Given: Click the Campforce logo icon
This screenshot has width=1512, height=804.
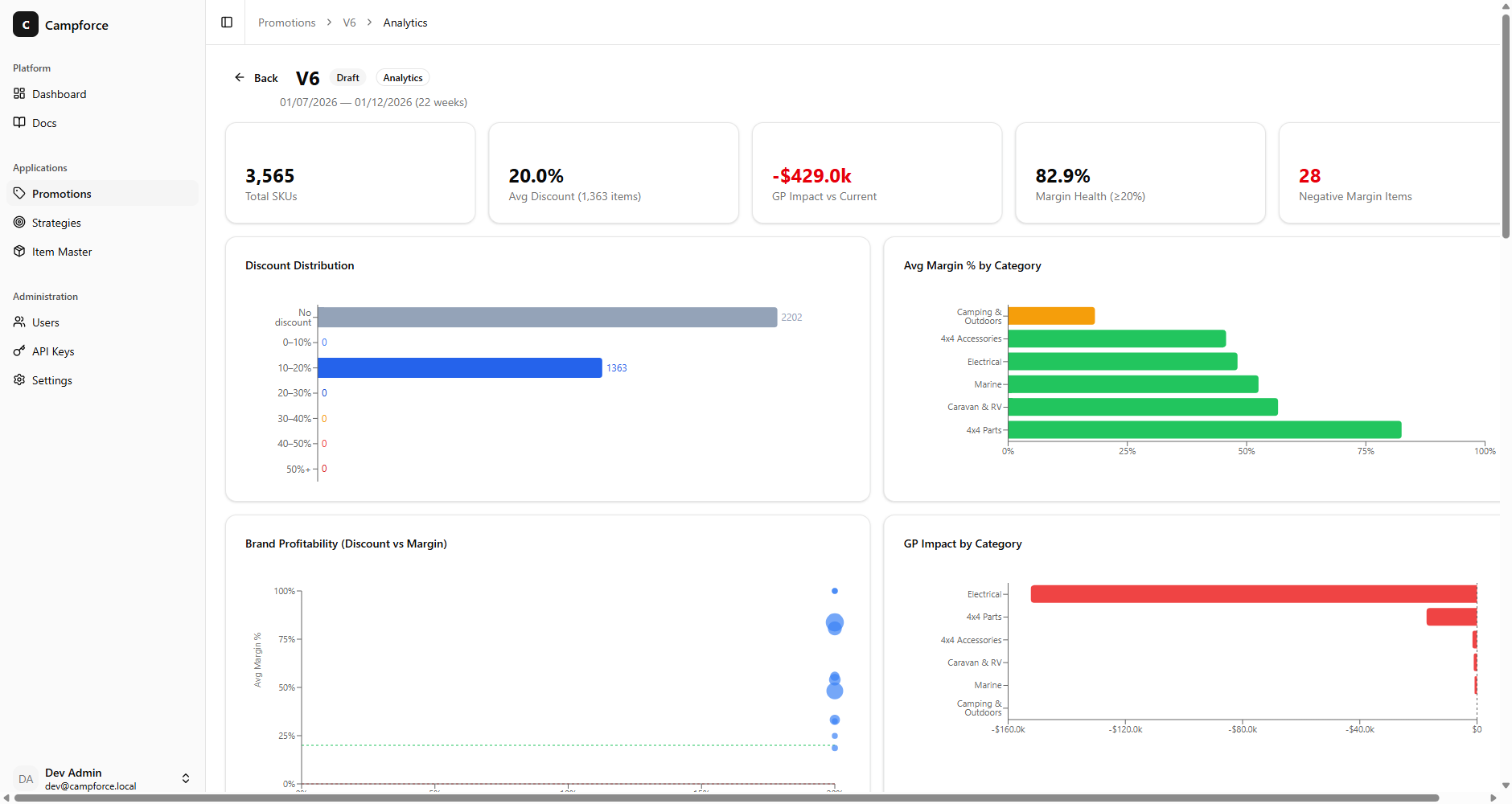Looking at the screenshot, I should [26, 24].
